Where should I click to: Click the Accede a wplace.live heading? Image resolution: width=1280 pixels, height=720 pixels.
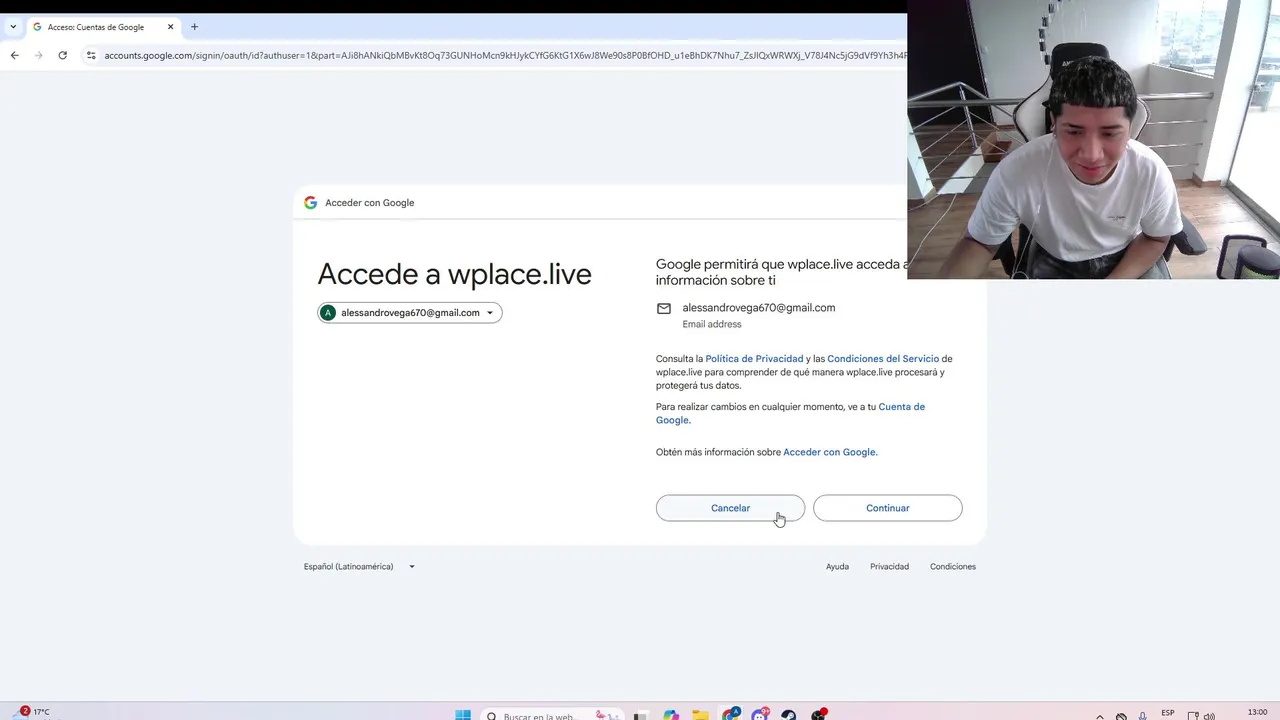454,274
